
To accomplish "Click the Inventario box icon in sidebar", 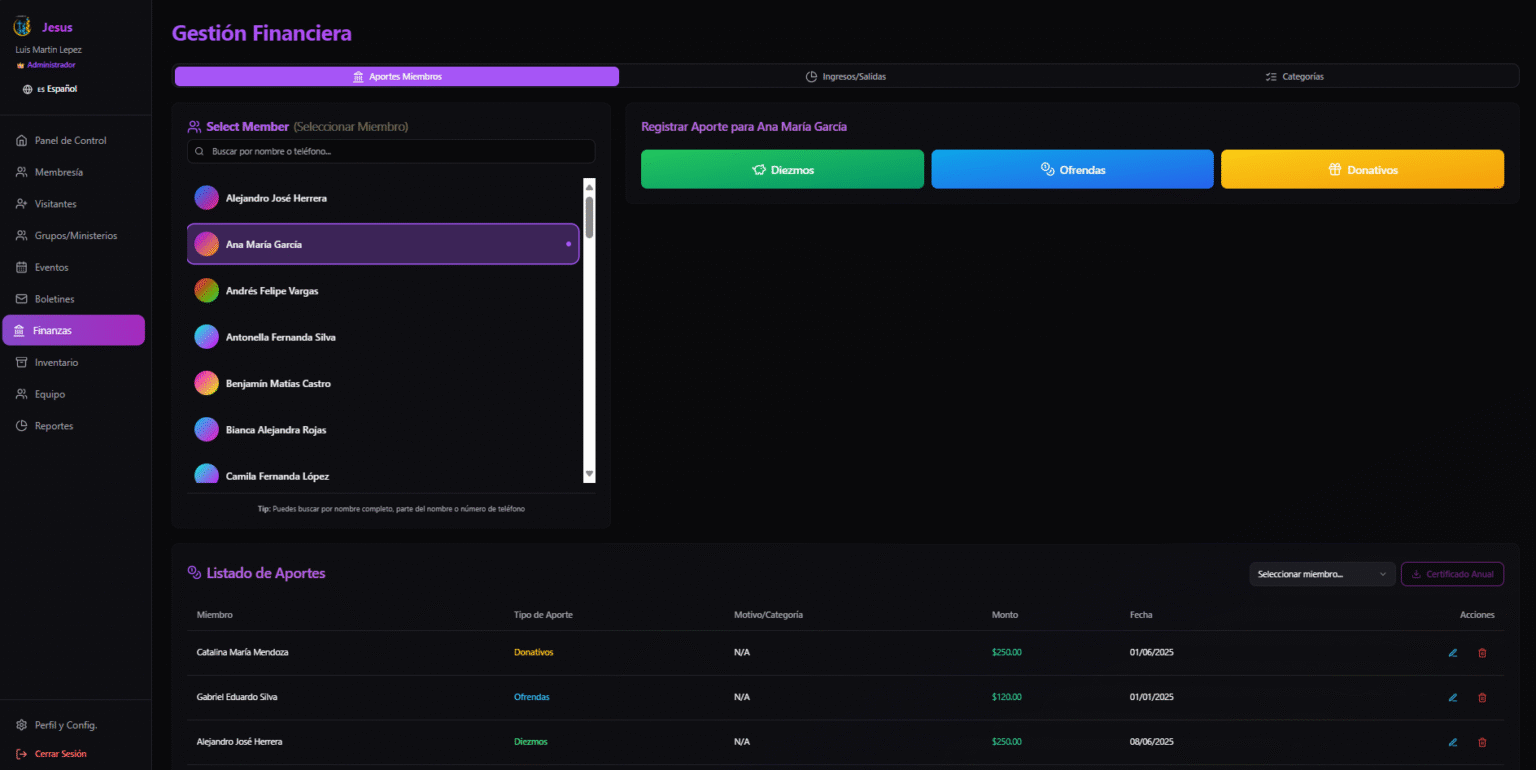I will point(22,363).
